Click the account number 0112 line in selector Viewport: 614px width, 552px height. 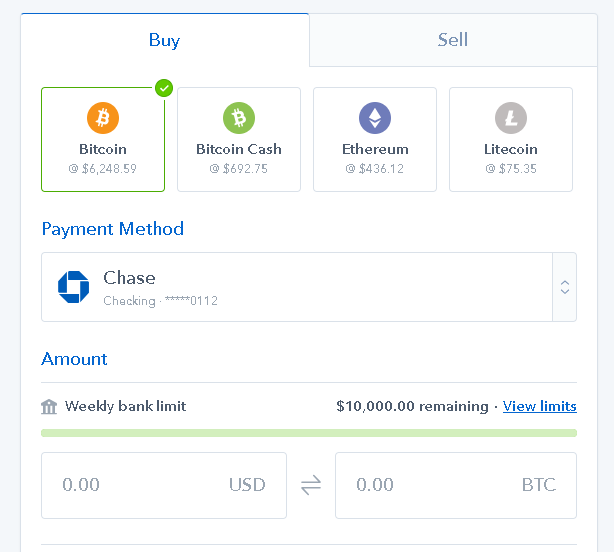(161, 301)
